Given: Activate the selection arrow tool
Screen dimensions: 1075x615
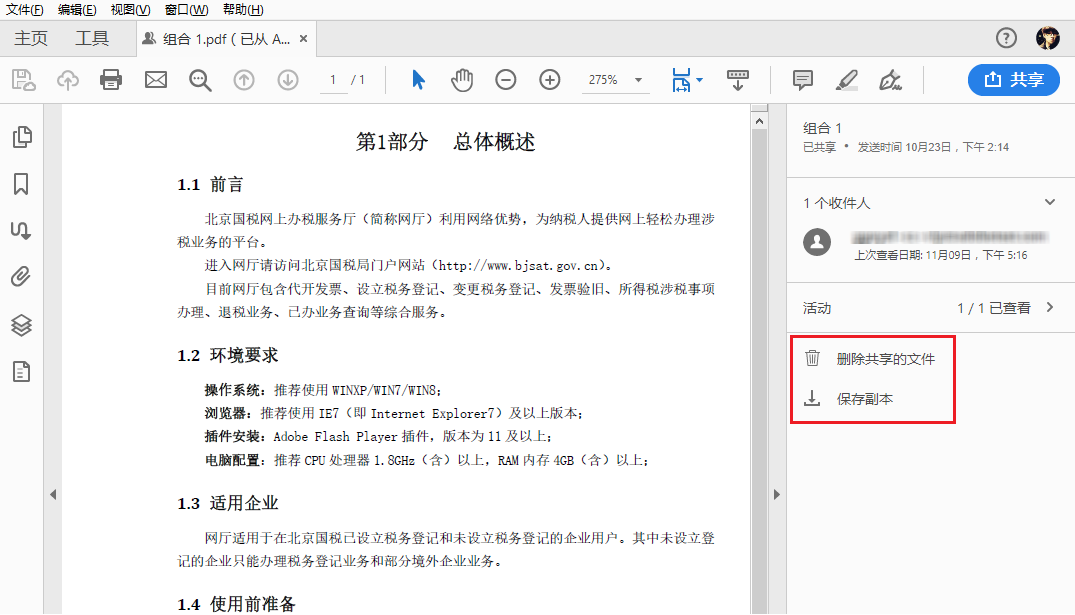Looking at the screenshot, I should 418,80.
